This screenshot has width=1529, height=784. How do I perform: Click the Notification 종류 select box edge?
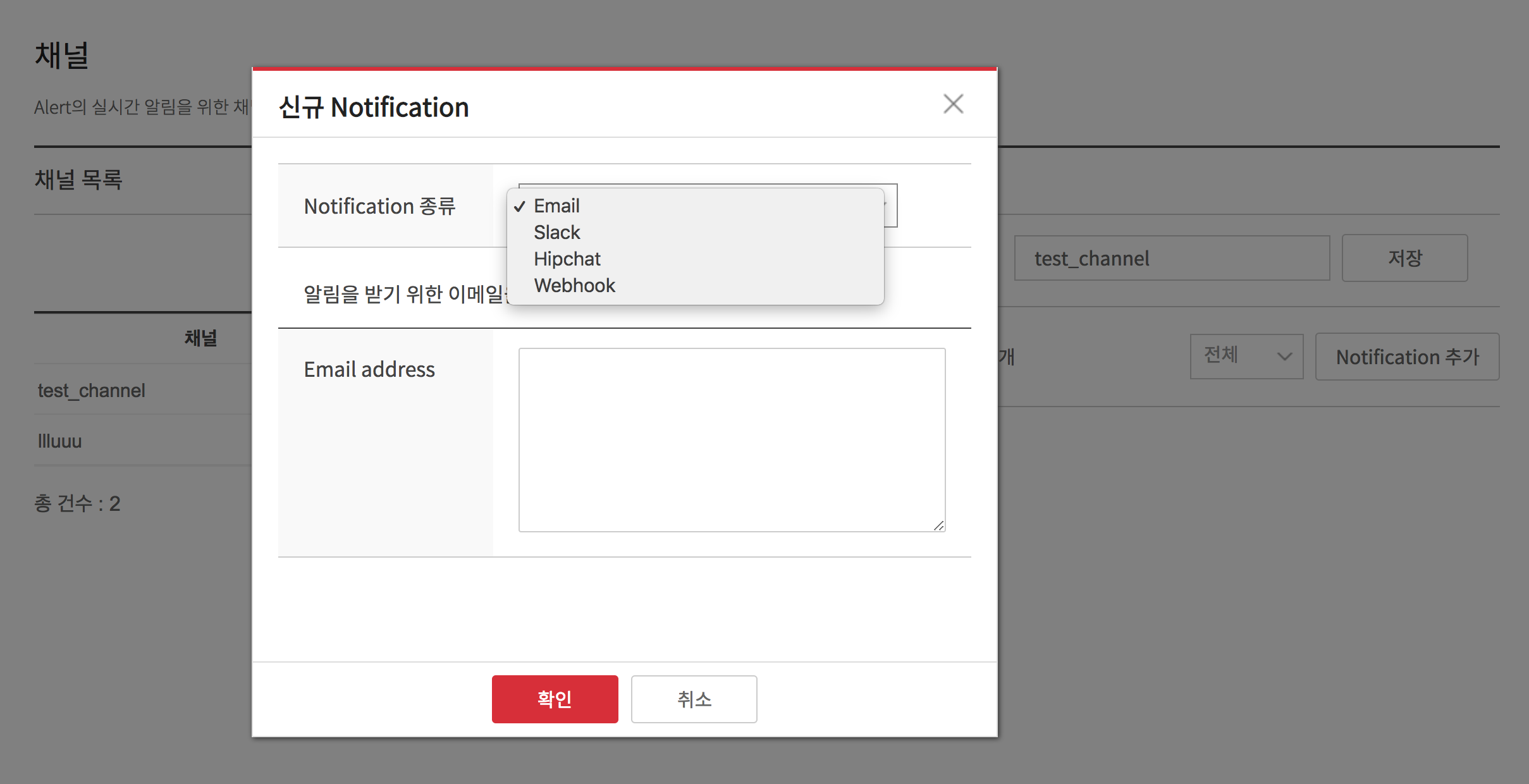point(891,205)
